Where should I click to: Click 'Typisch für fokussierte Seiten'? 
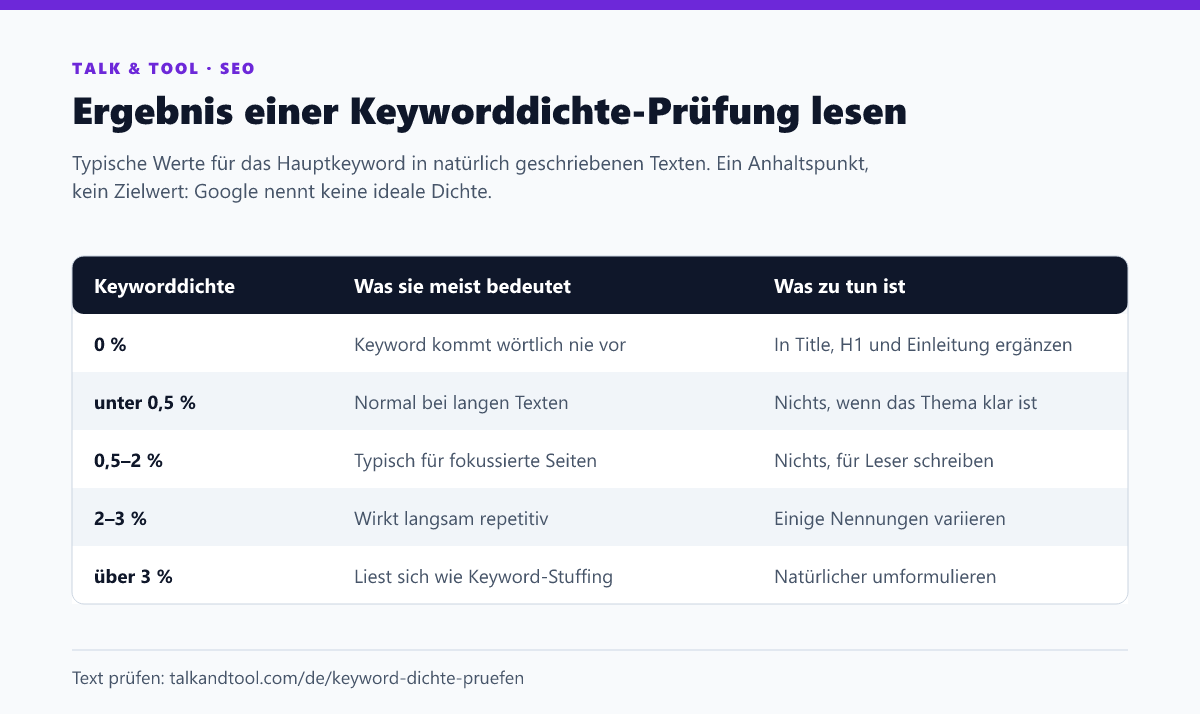pyautogui.click(x=475, y=461)
